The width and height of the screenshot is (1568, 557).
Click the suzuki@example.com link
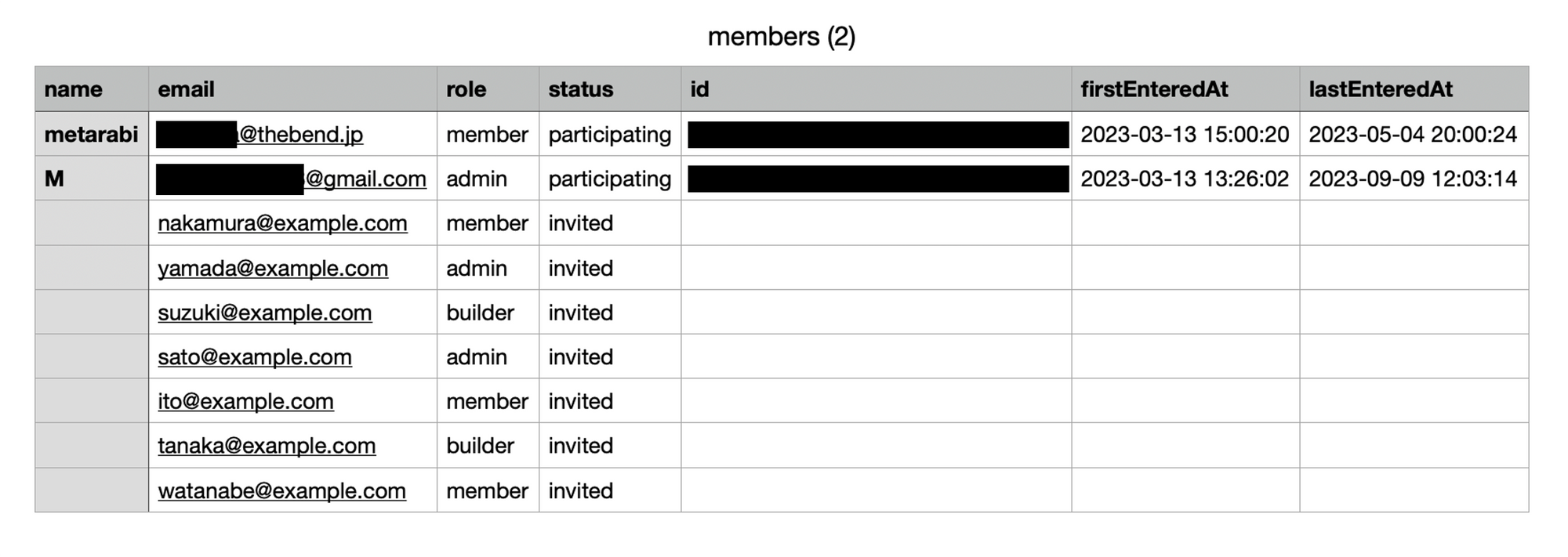265,313
